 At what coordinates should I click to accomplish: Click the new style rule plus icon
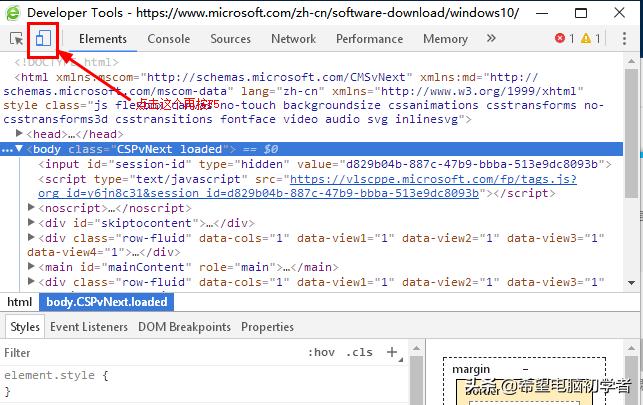[392, 353]
